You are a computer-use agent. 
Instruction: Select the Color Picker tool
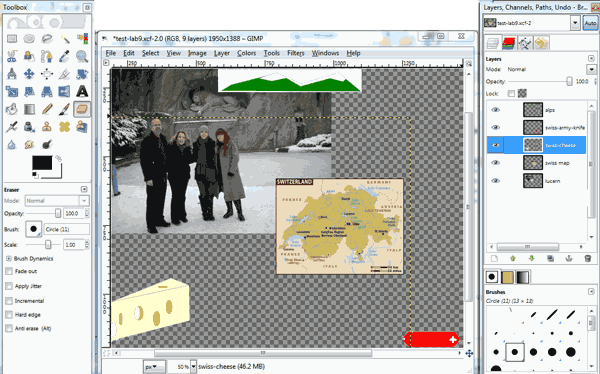(x=64, y=56)
